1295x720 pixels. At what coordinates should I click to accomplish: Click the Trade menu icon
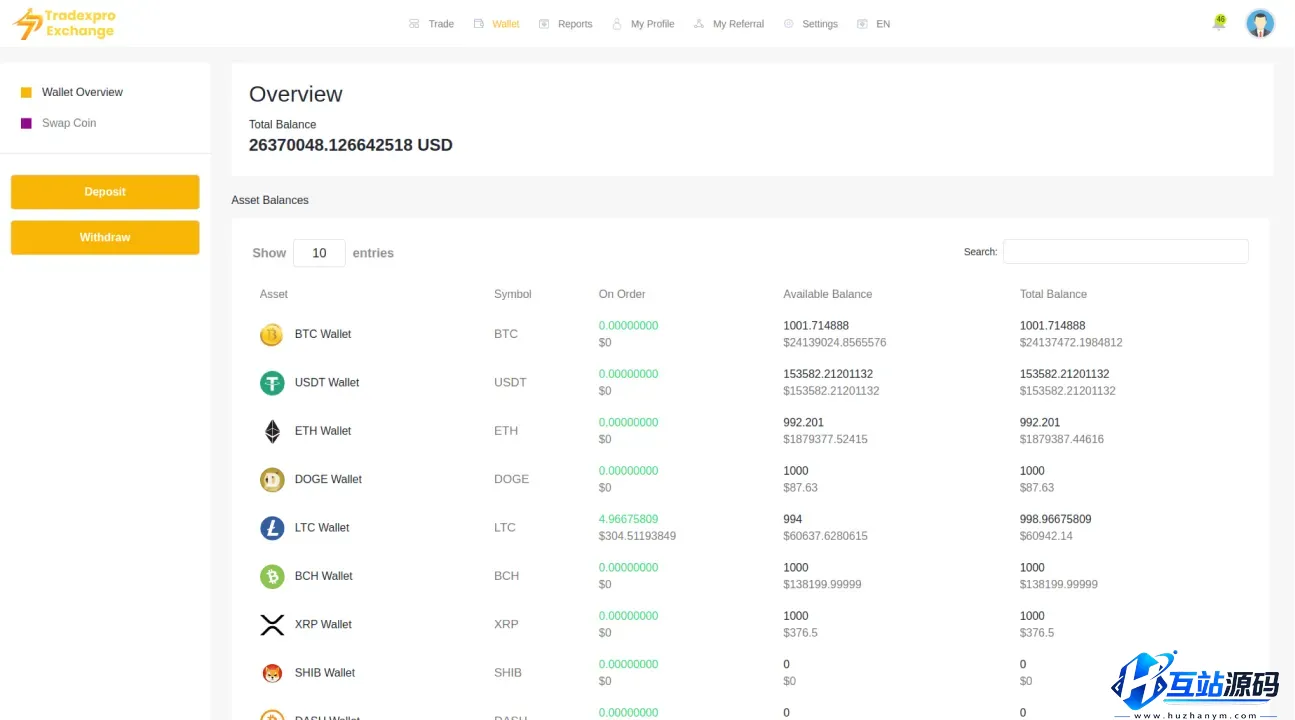click(x=414, y=24)
